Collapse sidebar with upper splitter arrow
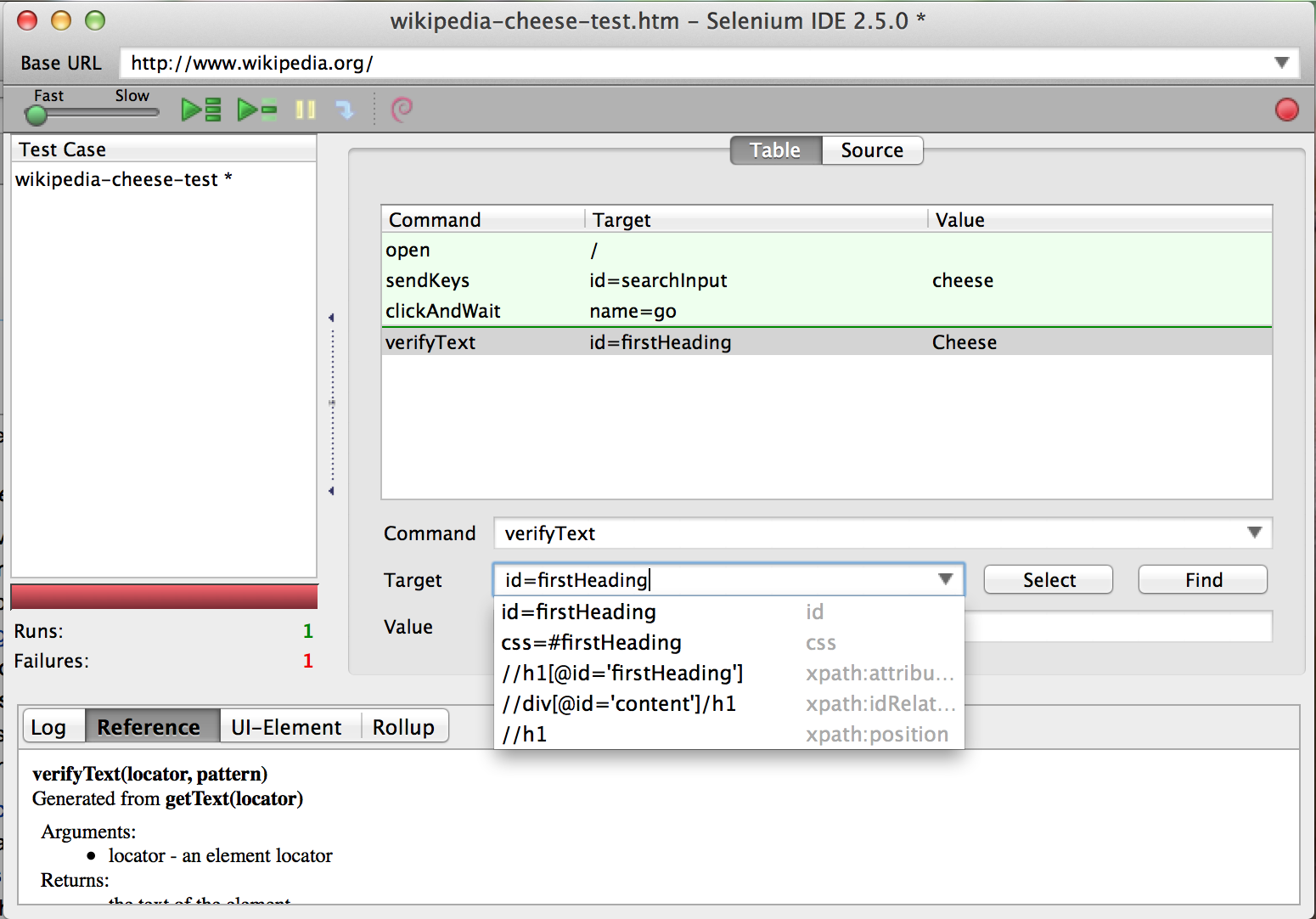This screenshot has width=1316, height=919. [x=331, y=318]
